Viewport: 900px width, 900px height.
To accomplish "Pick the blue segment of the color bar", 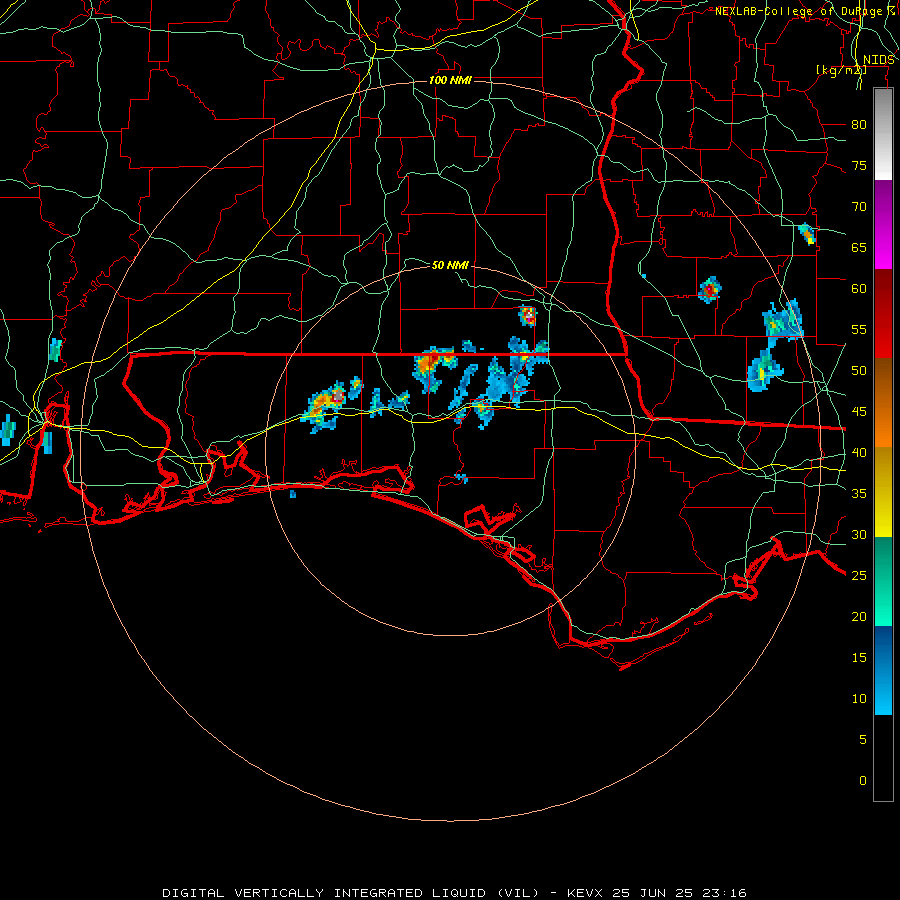I will tap(883, 670).
